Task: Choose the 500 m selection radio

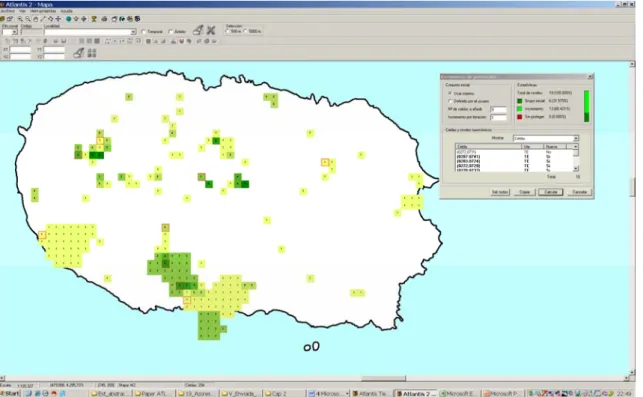Action: click(x=228, y=31)
